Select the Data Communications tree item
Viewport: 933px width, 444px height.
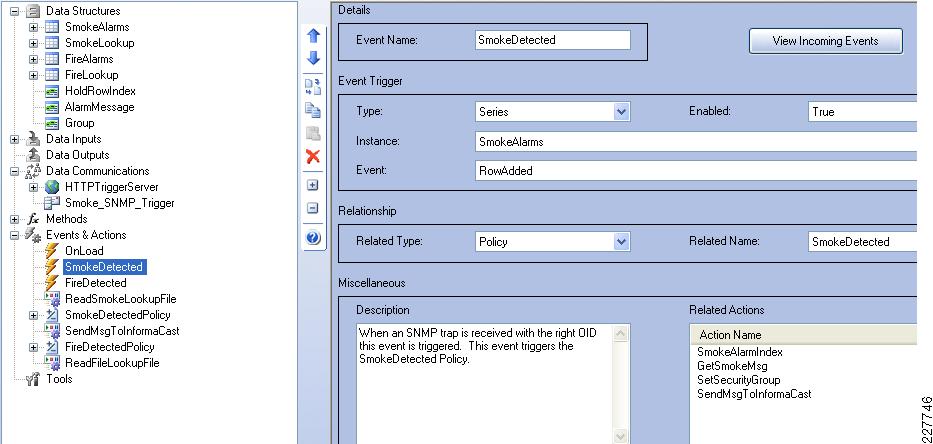(98, 171)
